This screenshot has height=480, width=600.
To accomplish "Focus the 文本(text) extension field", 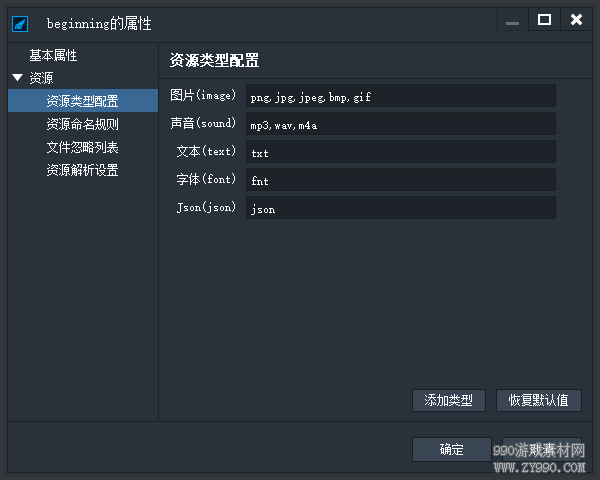I will [401, 152].
